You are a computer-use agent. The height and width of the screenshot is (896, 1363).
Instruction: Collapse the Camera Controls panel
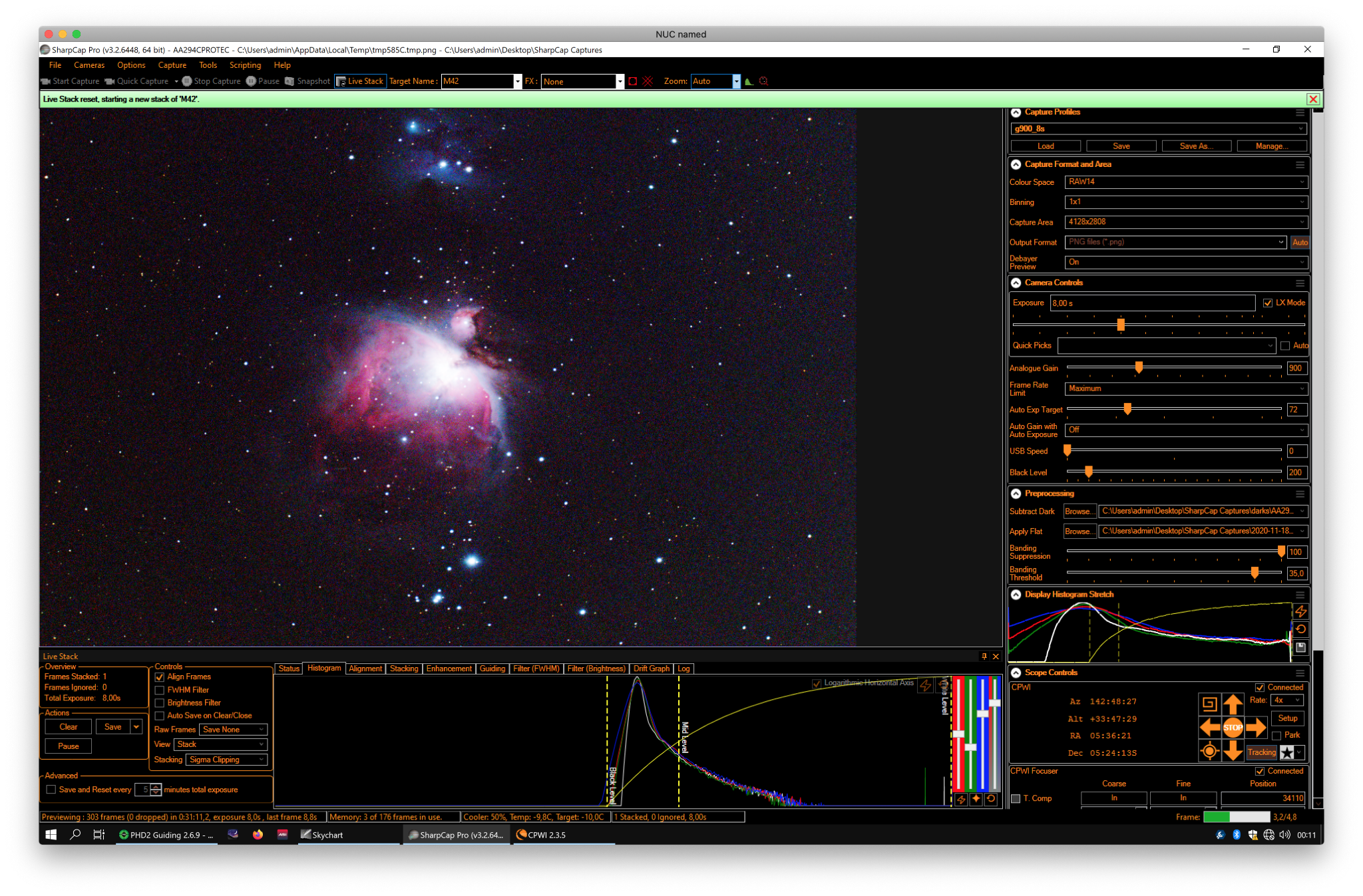click(1016, 283)
